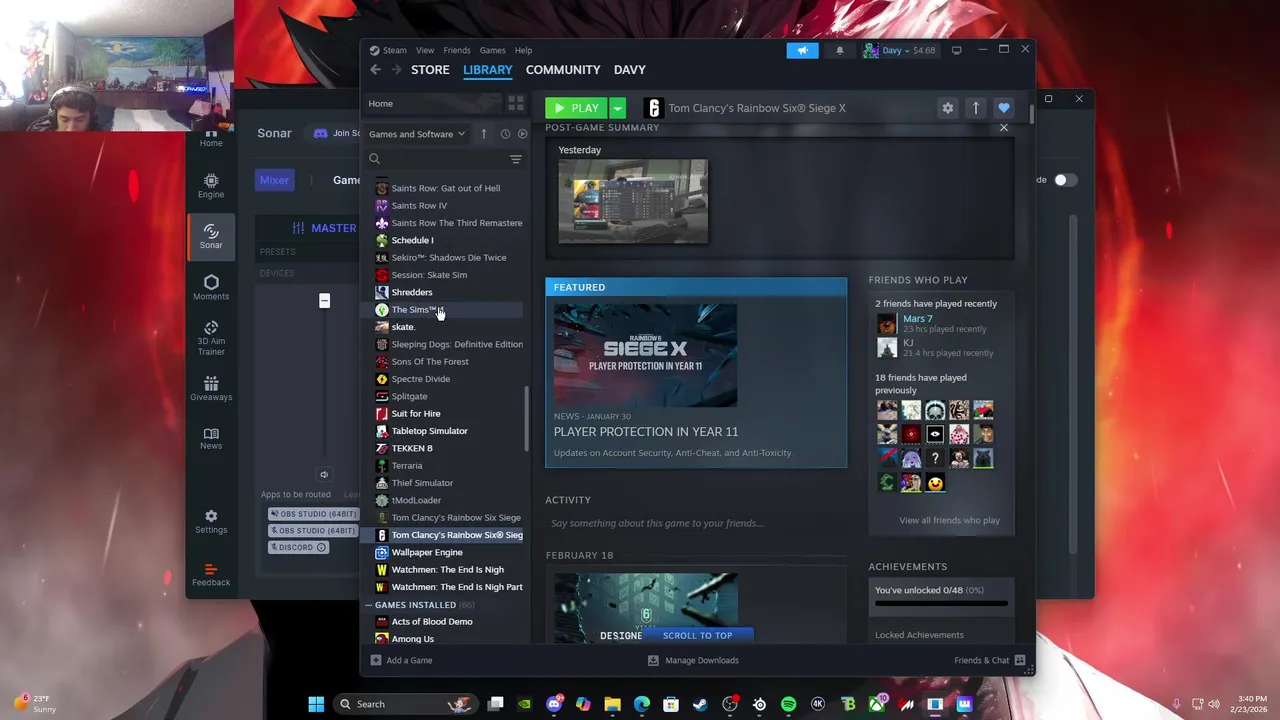This screenshot has width=1280, height=720.
Task: Open advanced library filters icon
Action: [516, 159]
